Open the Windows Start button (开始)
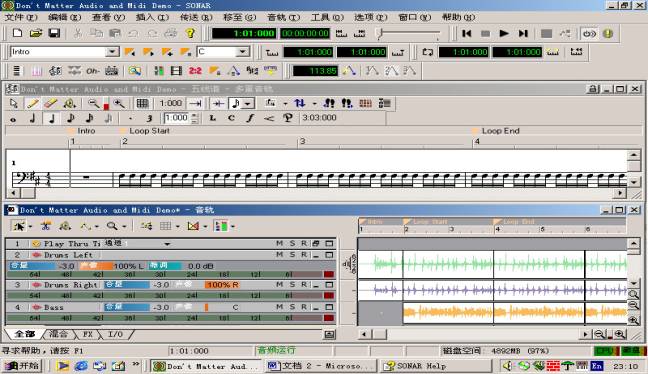The height and width of the screenshot is (374, 648). (24, 366)
